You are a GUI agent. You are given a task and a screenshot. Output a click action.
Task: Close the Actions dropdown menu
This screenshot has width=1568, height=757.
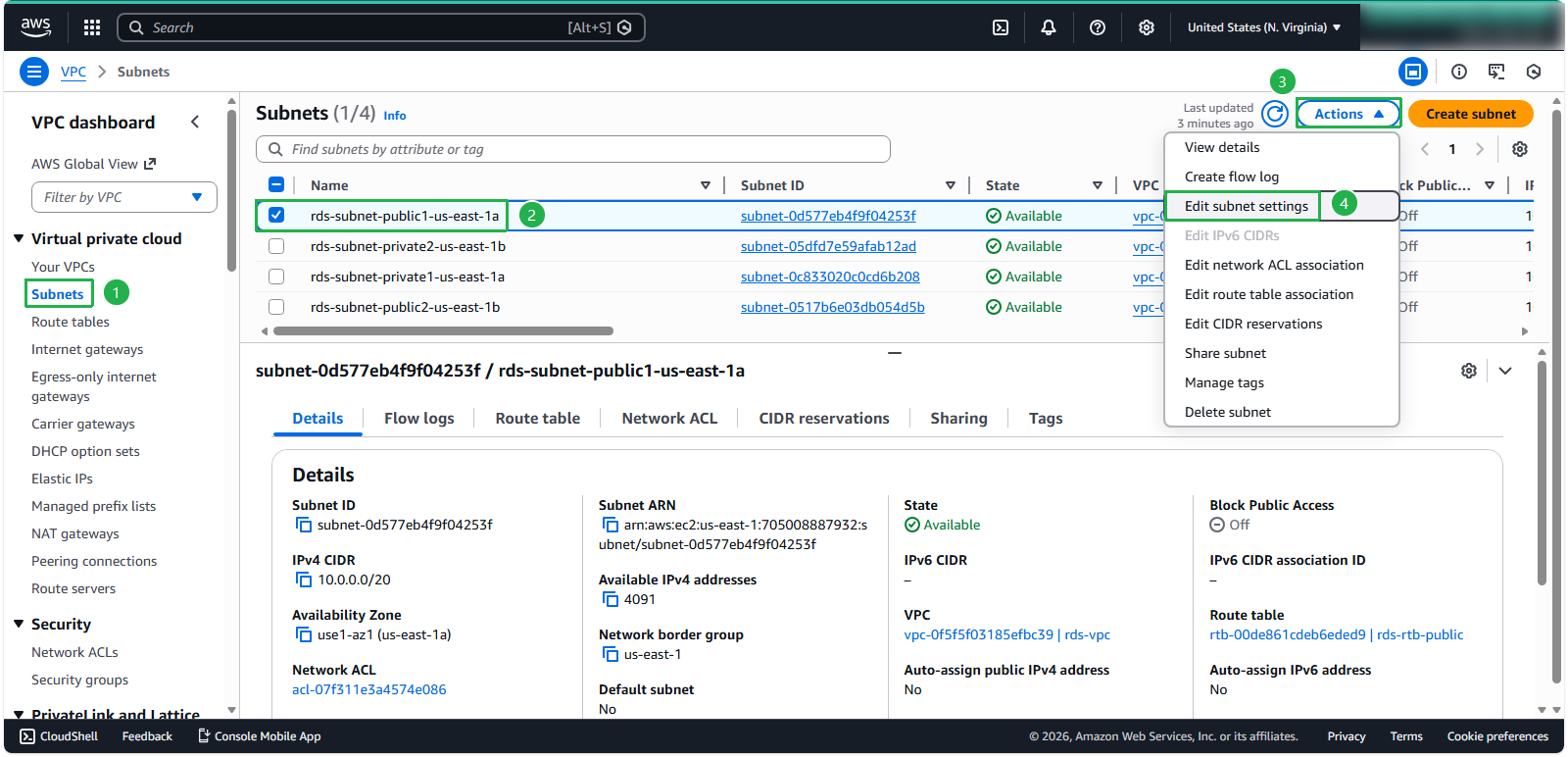coord(1348,114)
